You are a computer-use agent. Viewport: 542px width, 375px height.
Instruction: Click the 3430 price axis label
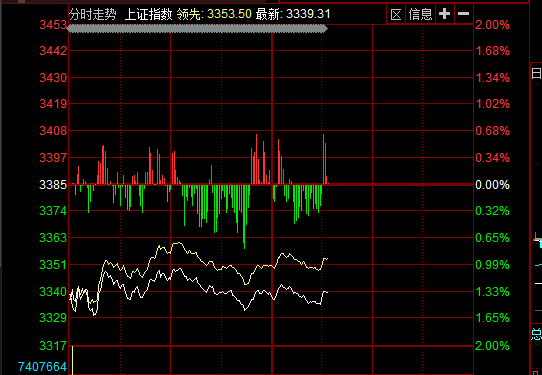53,78
